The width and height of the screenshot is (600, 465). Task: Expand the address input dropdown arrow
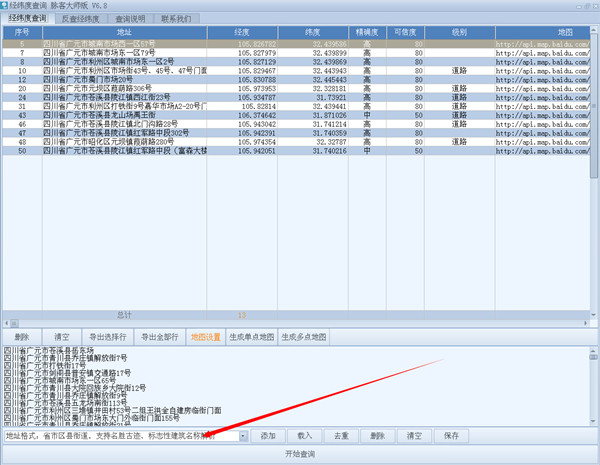tap(243, 436)
